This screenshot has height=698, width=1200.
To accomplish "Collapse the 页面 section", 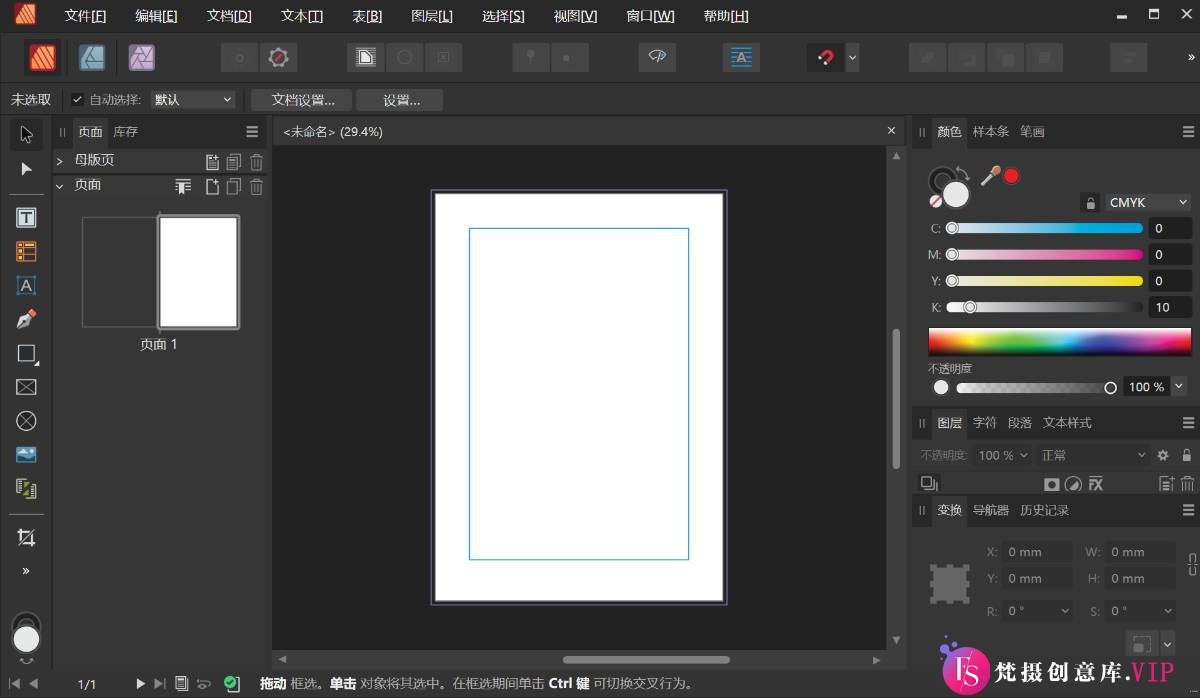I will click(x=60, y=186).
